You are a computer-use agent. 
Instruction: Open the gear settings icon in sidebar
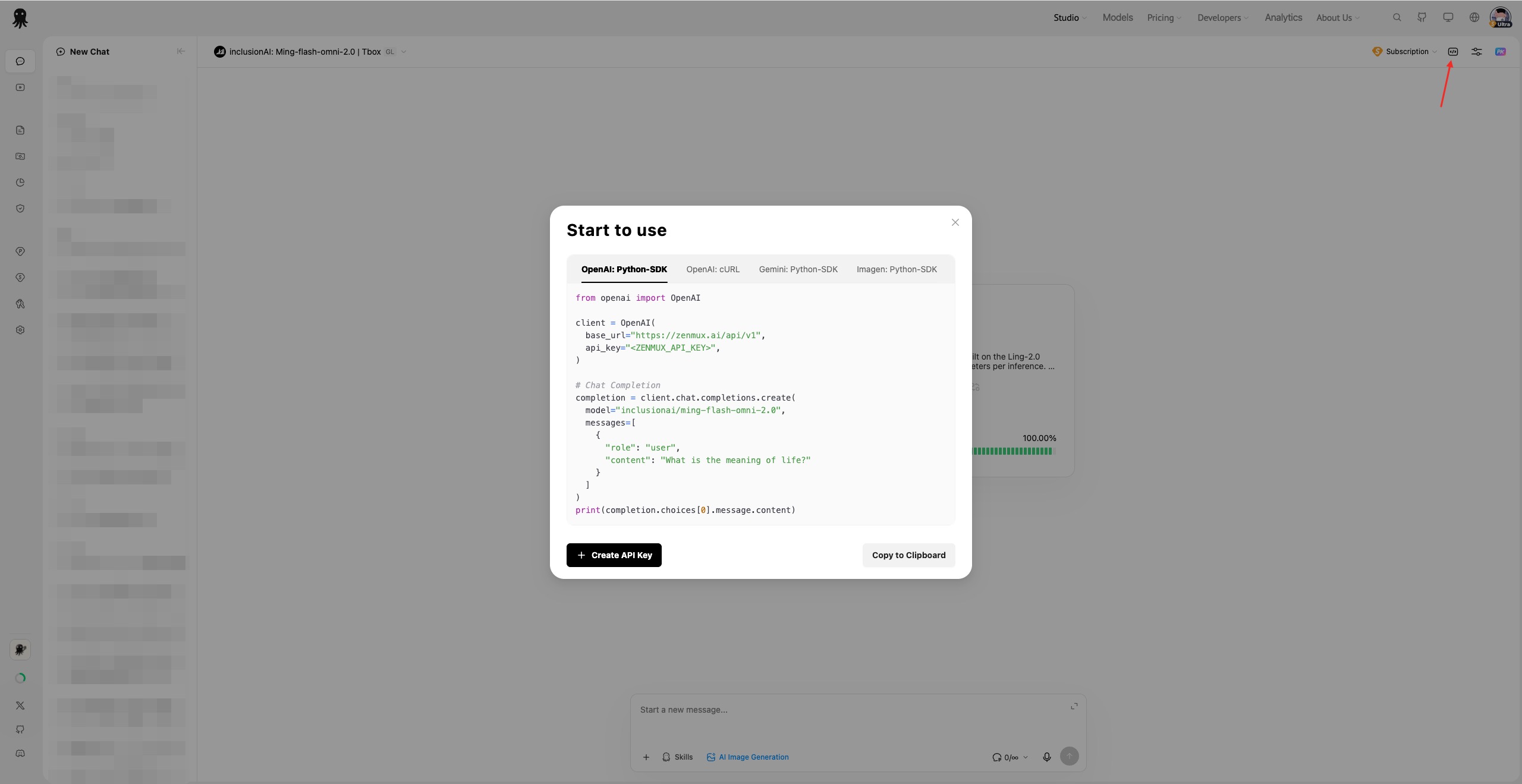click(x=20, y=330)
